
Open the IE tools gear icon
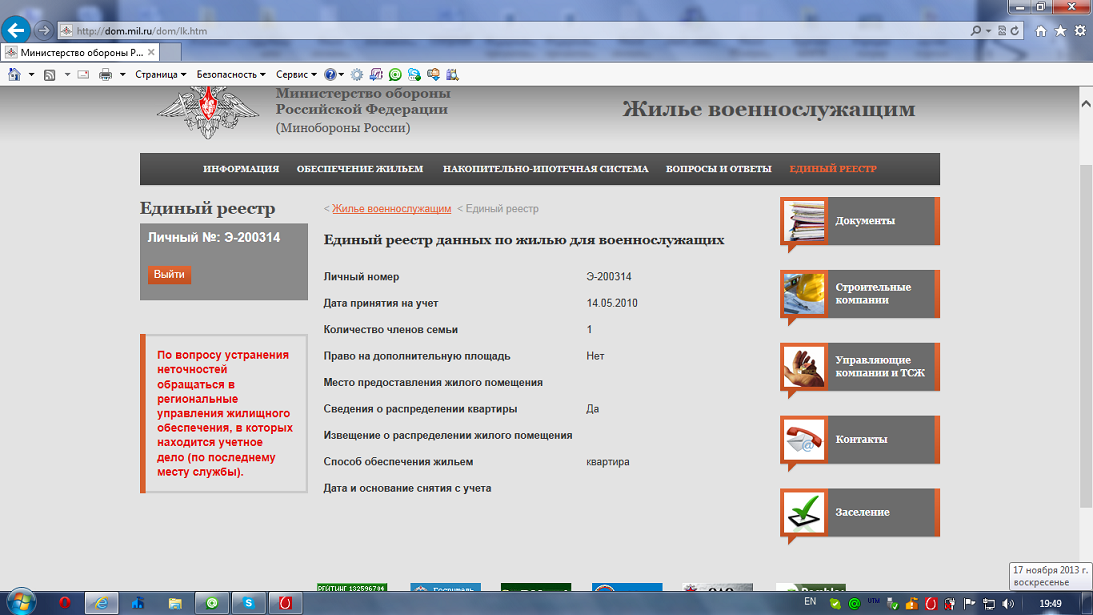(1080, 31)
